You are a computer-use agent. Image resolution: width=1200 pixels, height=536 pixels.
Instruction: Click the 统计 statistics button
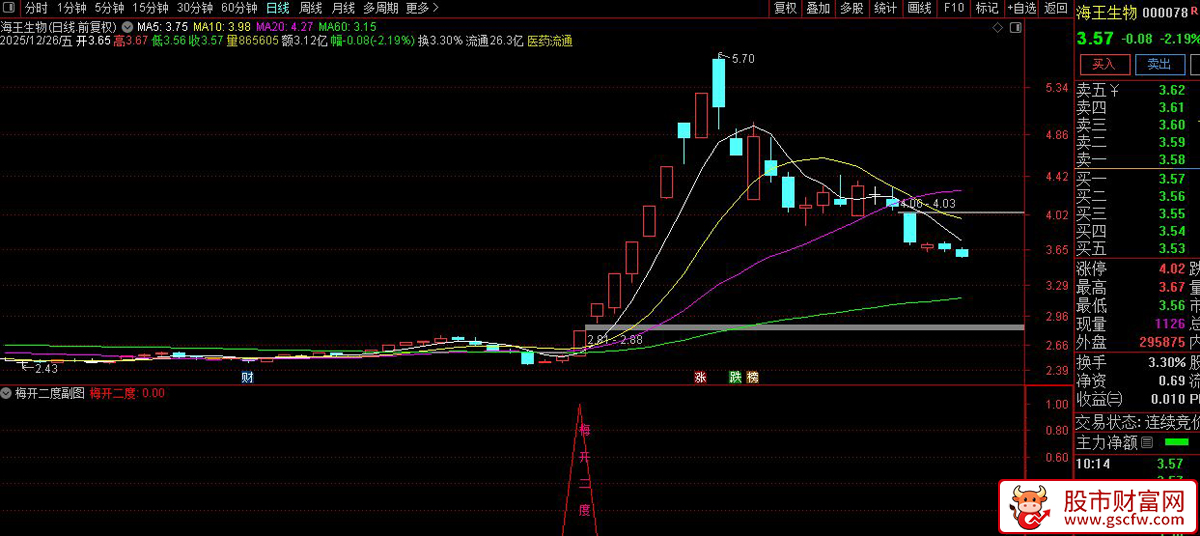coord(885,8)
